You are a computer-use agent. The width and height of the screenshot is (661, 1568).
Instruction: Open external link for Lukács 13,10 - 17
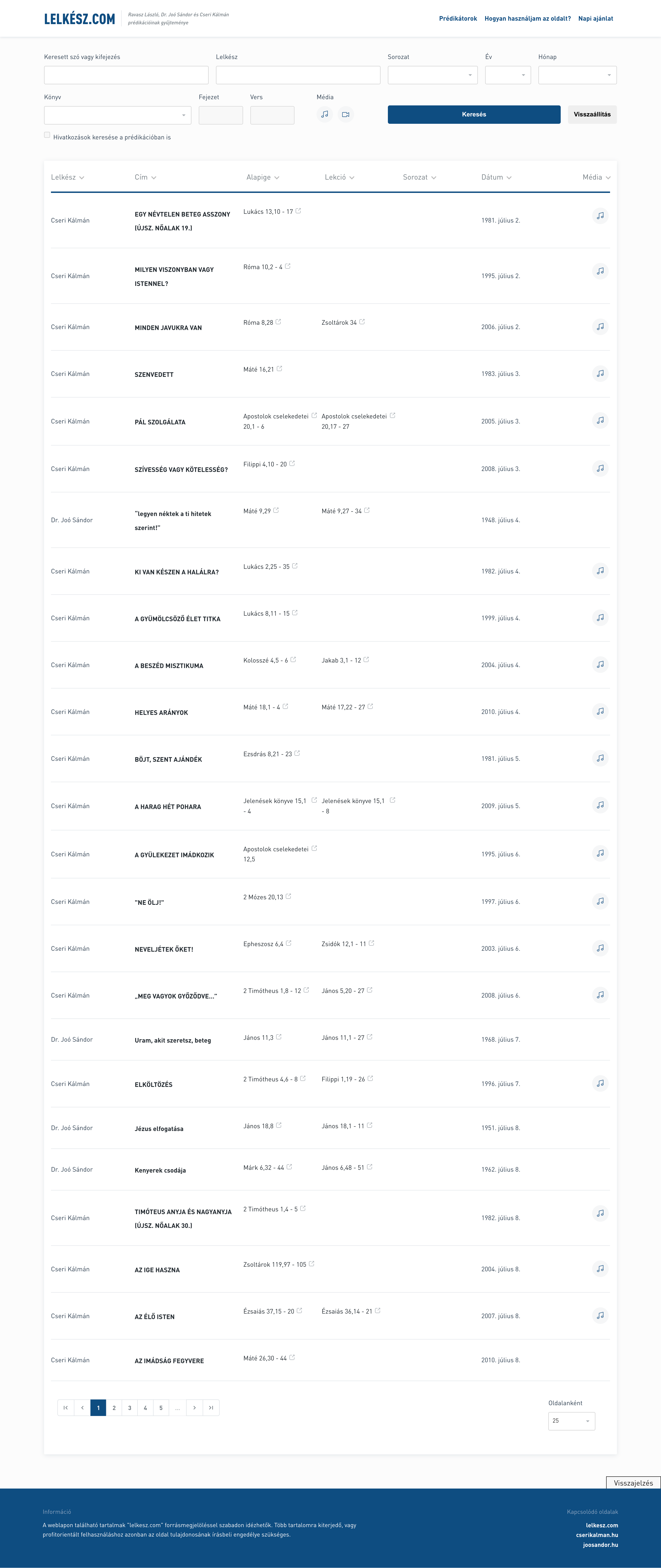[298, 211]
